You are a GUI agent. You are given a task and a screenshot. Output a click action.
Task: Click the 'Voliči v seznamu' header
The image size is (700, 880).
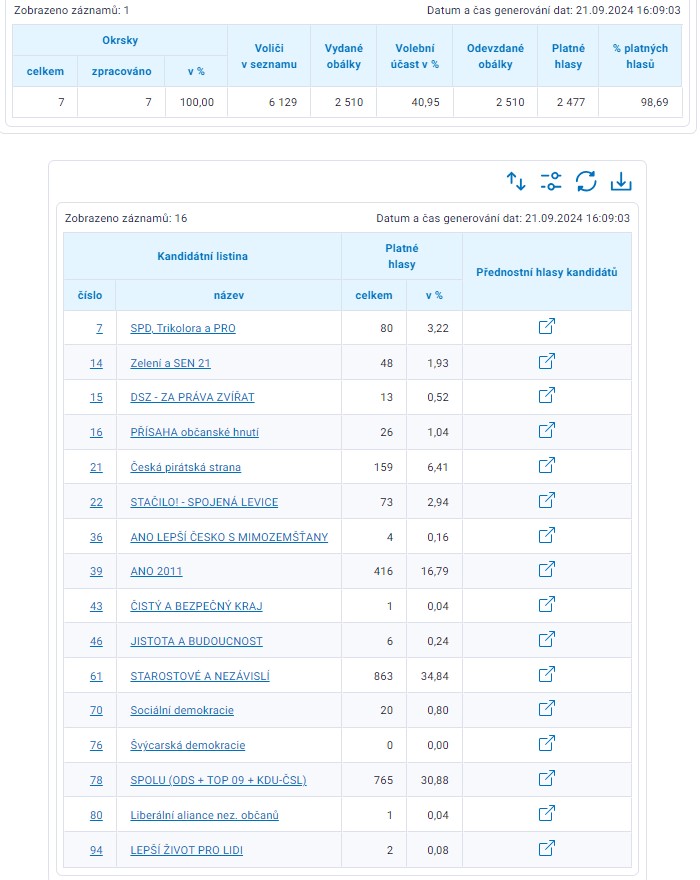269,56
